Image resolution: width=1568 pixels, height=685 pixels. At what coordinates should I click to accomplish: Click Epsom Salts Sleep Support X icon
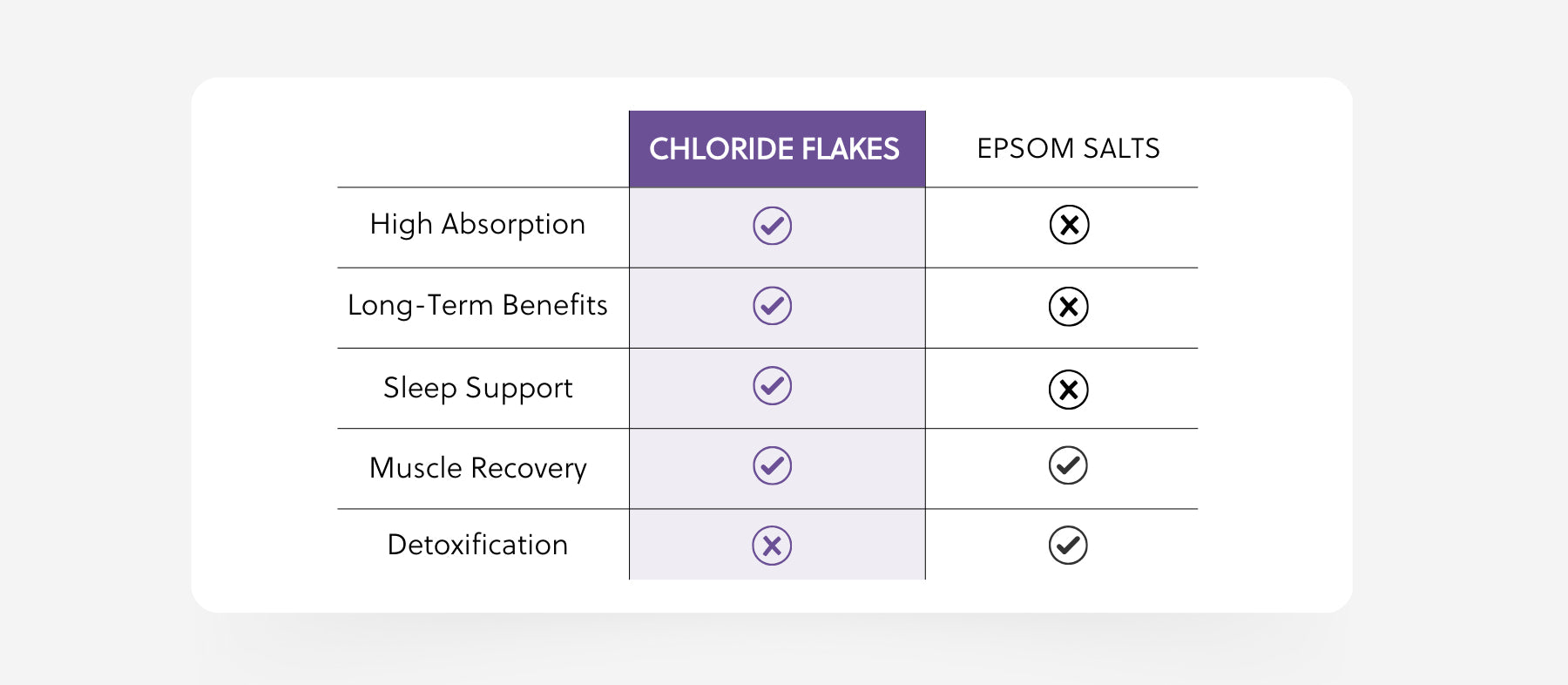coord(1068,390)
